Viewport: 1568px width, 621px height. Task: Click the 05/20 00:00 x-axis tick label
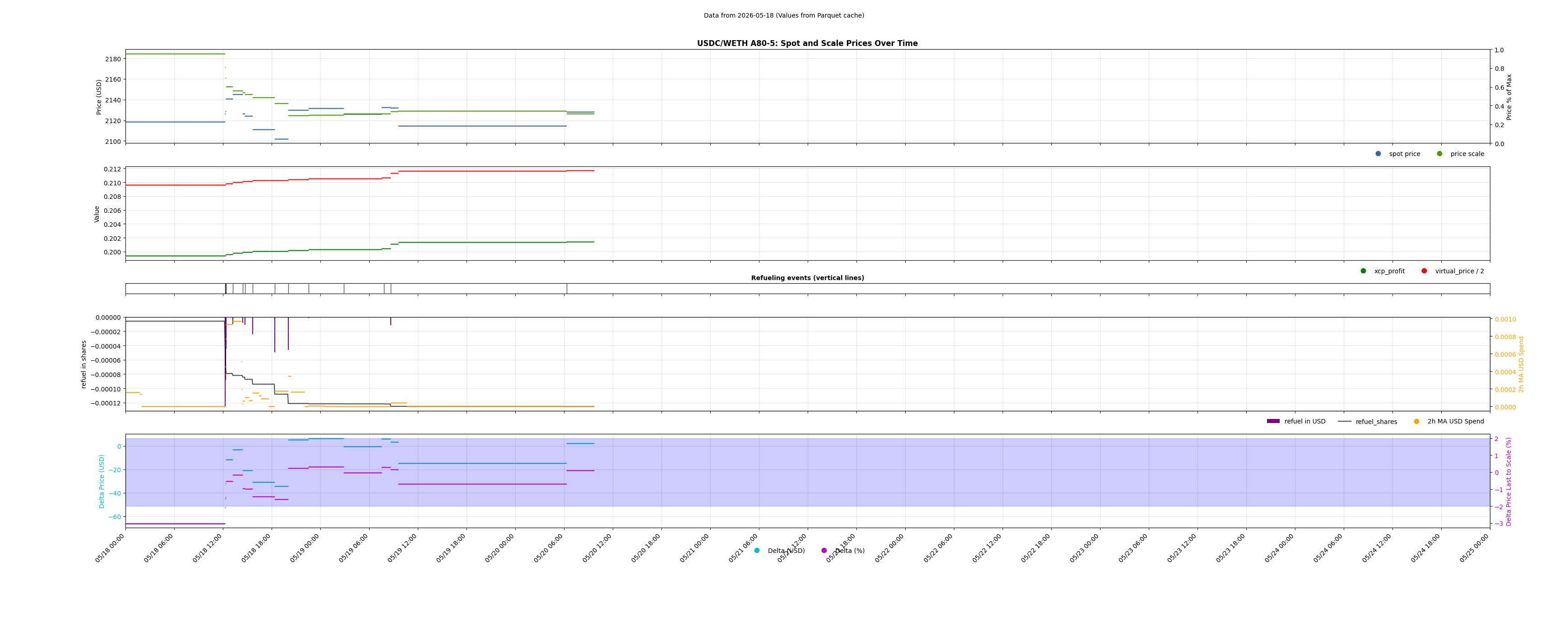point(500,549)
